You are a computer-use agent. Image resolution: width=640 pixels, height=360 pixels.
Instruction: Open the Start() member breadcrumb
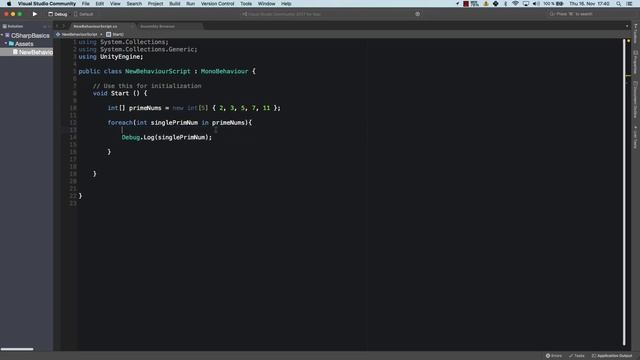(x=115, y=35)
